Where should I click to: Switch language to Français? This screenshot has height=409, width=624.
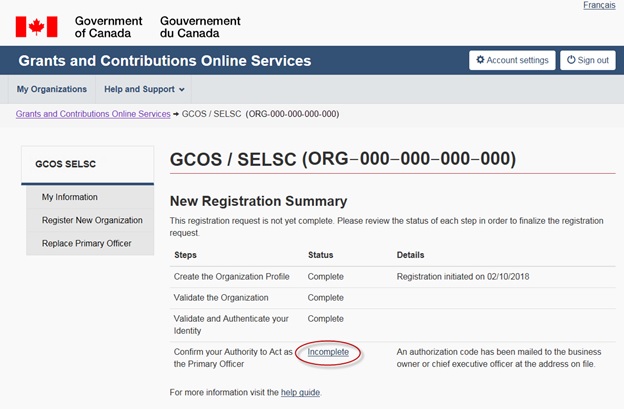point(599,6)
